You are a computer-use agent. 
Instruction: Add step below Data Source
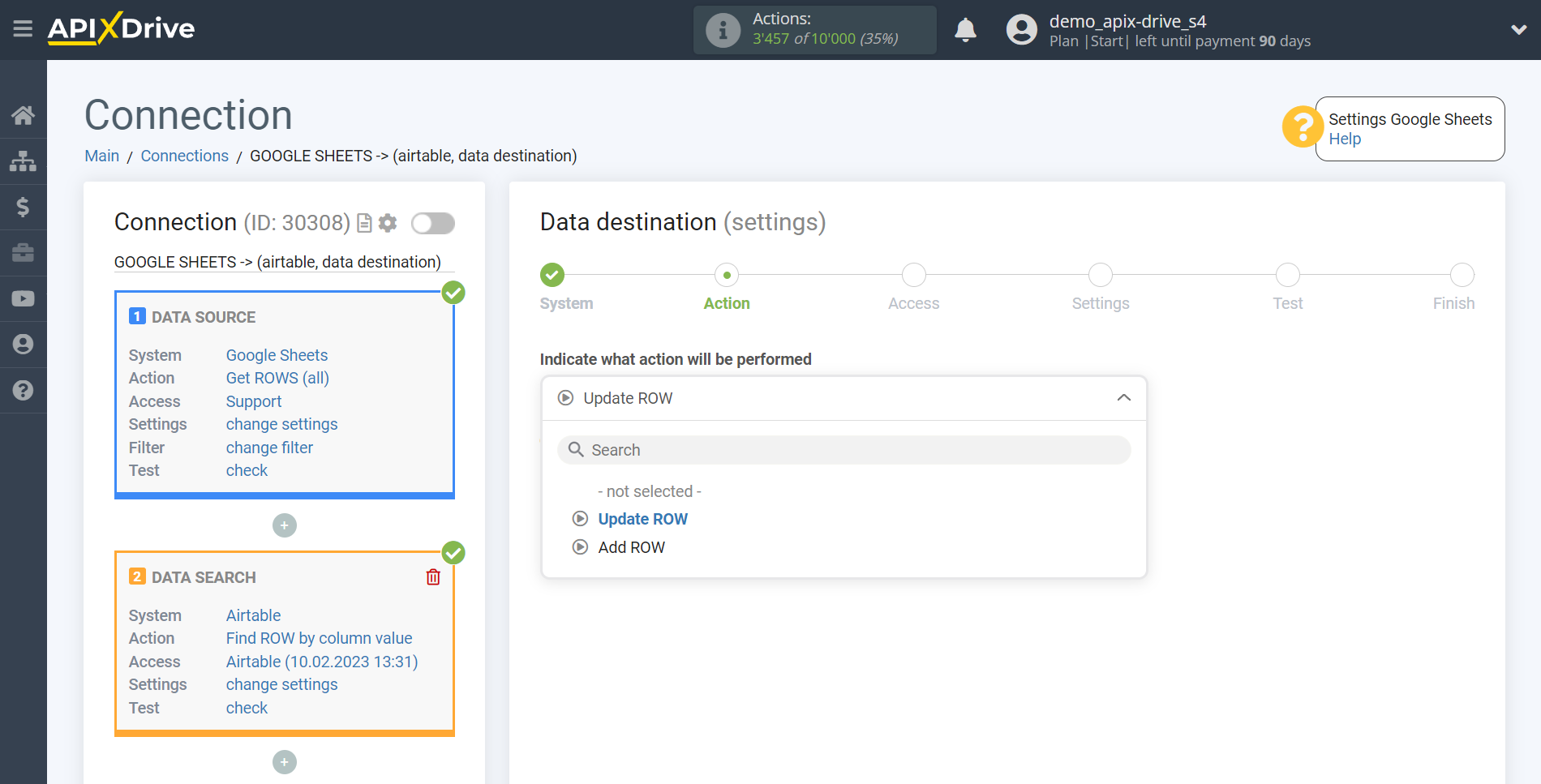285,525
